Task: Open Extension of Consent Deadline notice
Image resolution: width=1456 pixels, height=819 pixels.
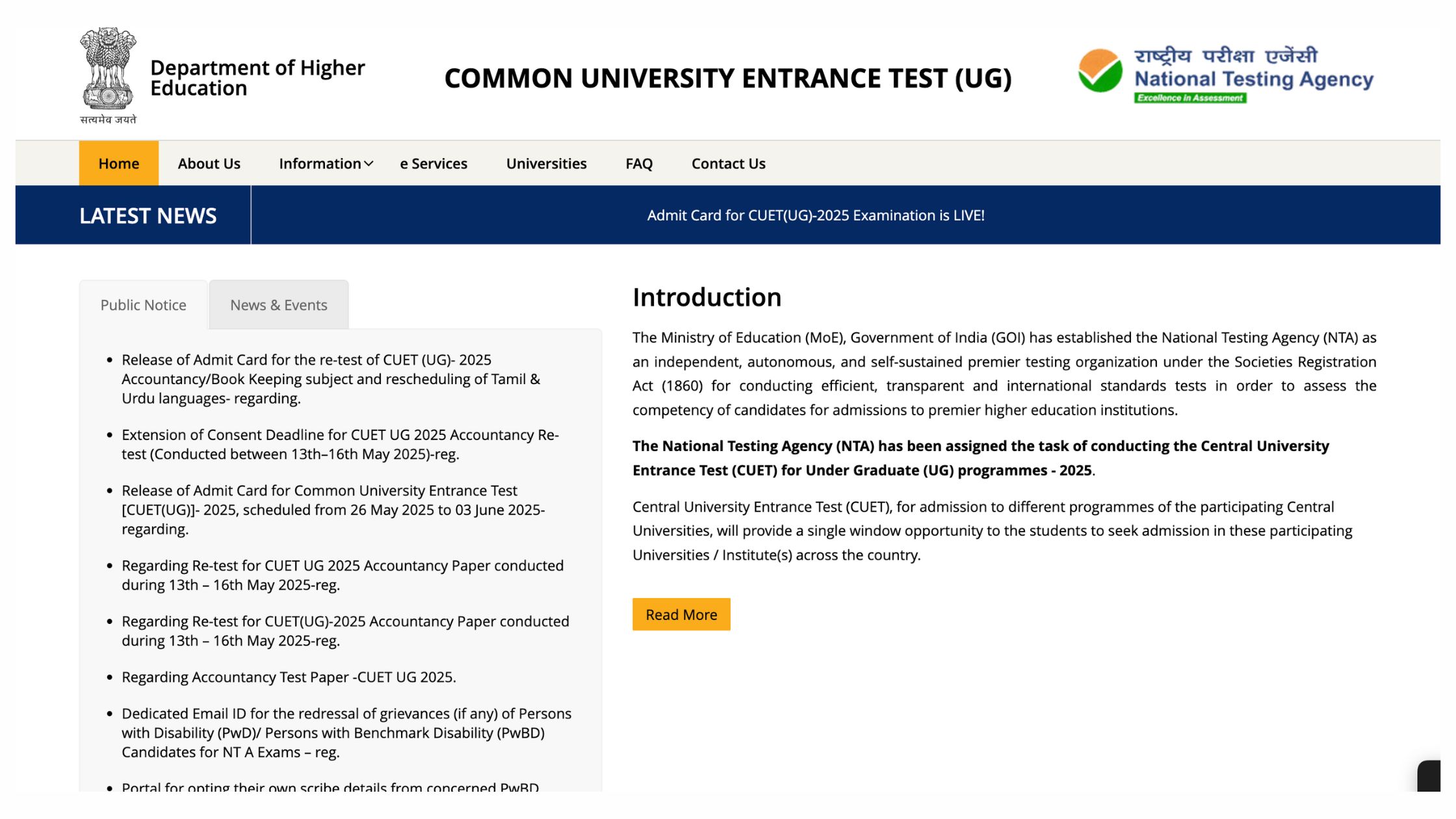Action: click(340, 444)
